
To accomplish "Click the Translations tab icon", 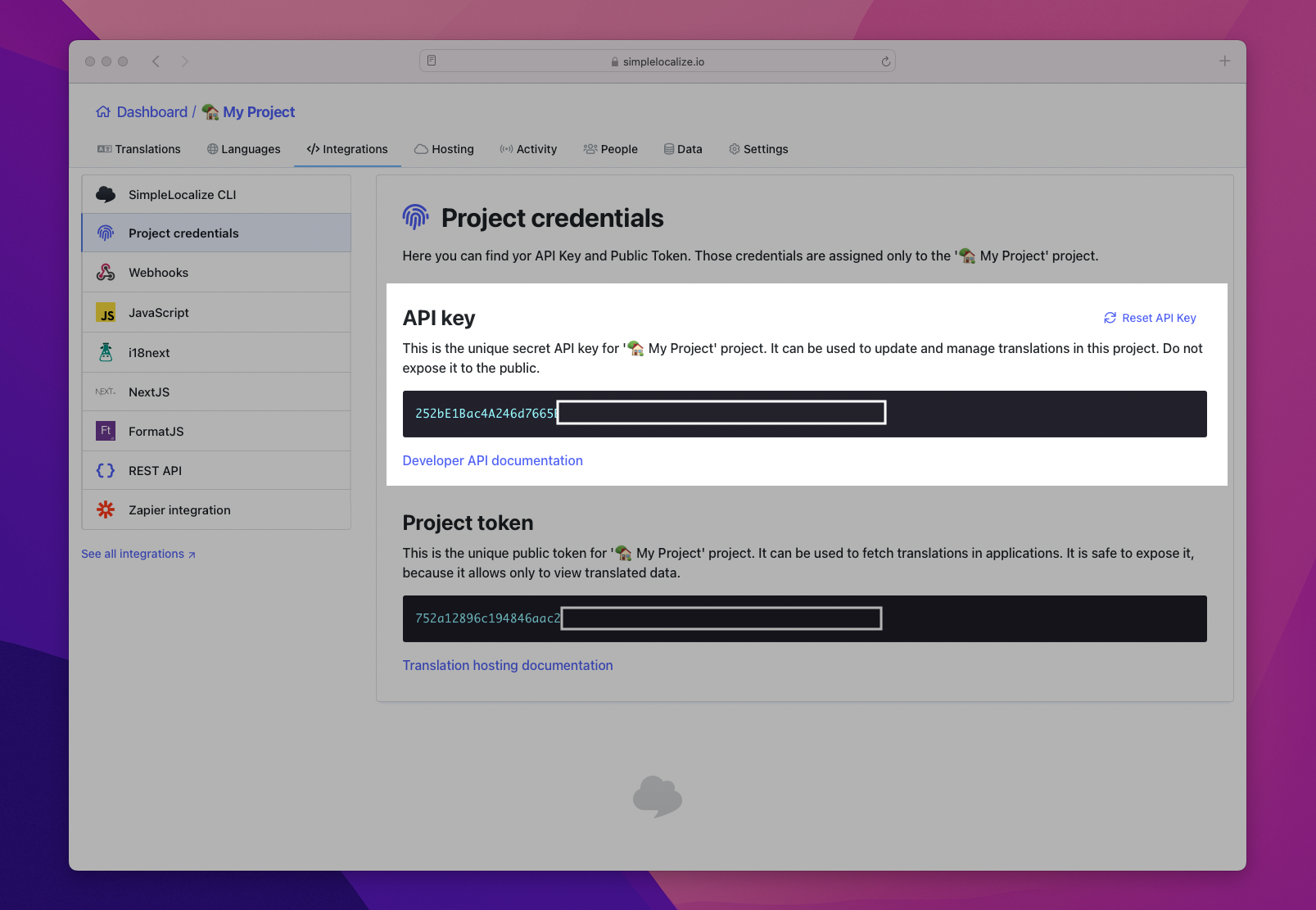I will coord(104,149).
